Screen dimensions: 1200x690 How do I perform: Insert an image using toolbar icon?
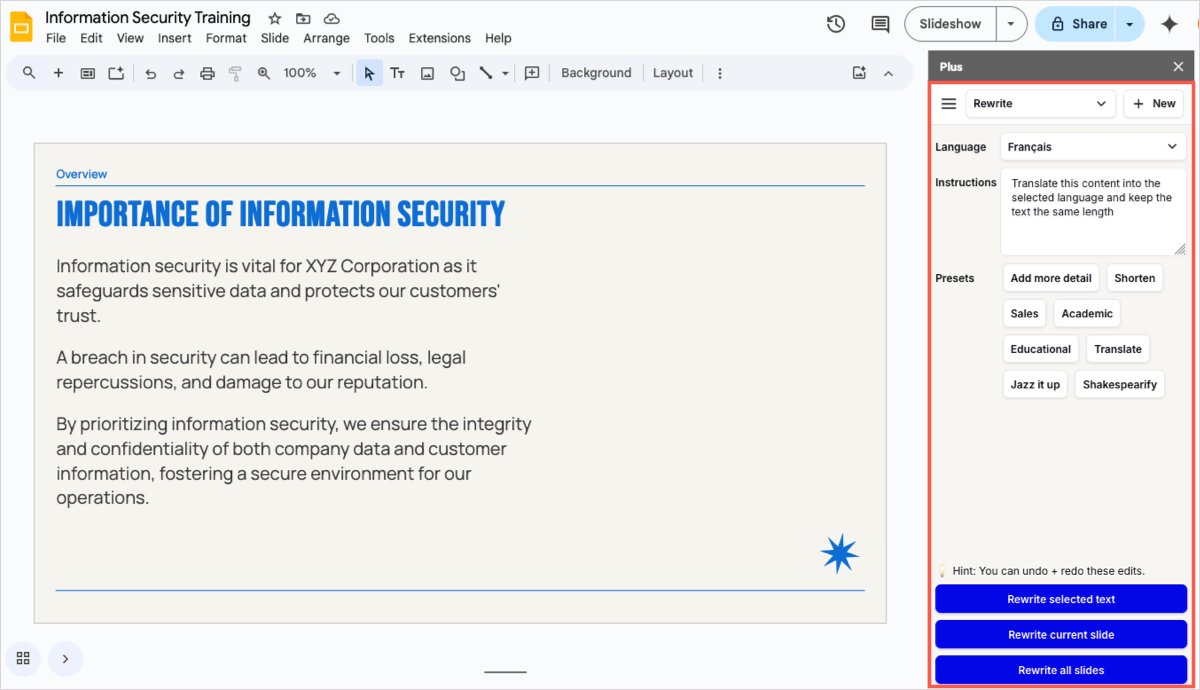pos(428,73)
